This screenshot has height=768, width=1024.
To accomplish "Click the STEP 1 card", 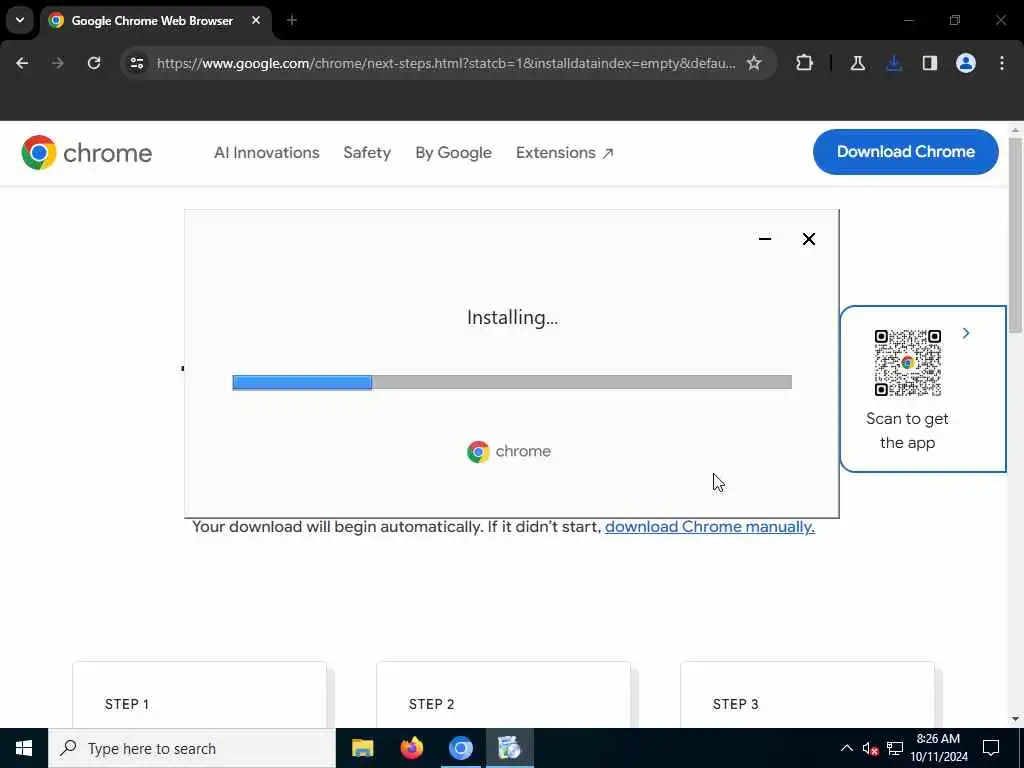I will [x=199, y=696].
